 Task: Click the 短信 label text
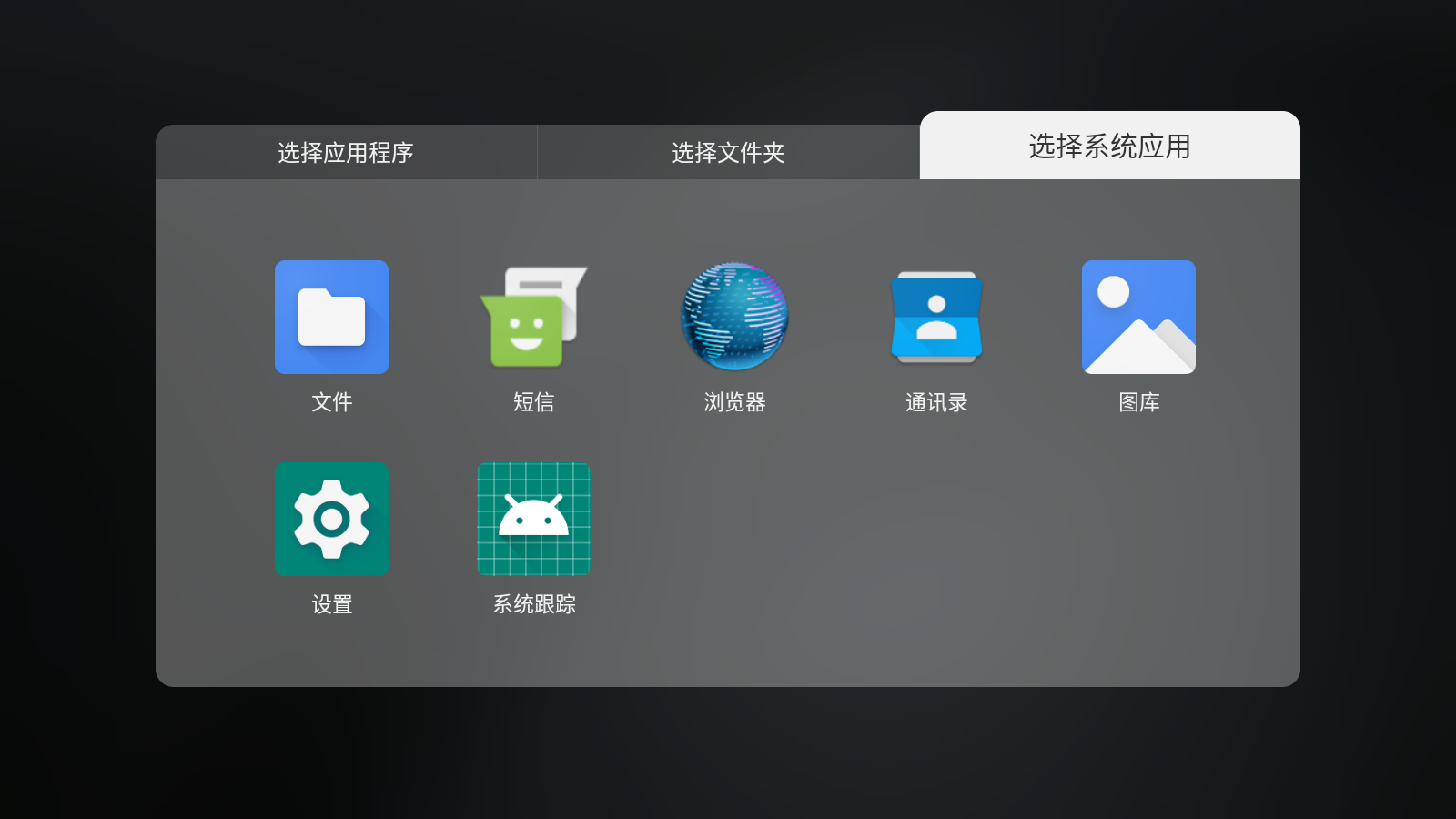[x=533, y=402]
